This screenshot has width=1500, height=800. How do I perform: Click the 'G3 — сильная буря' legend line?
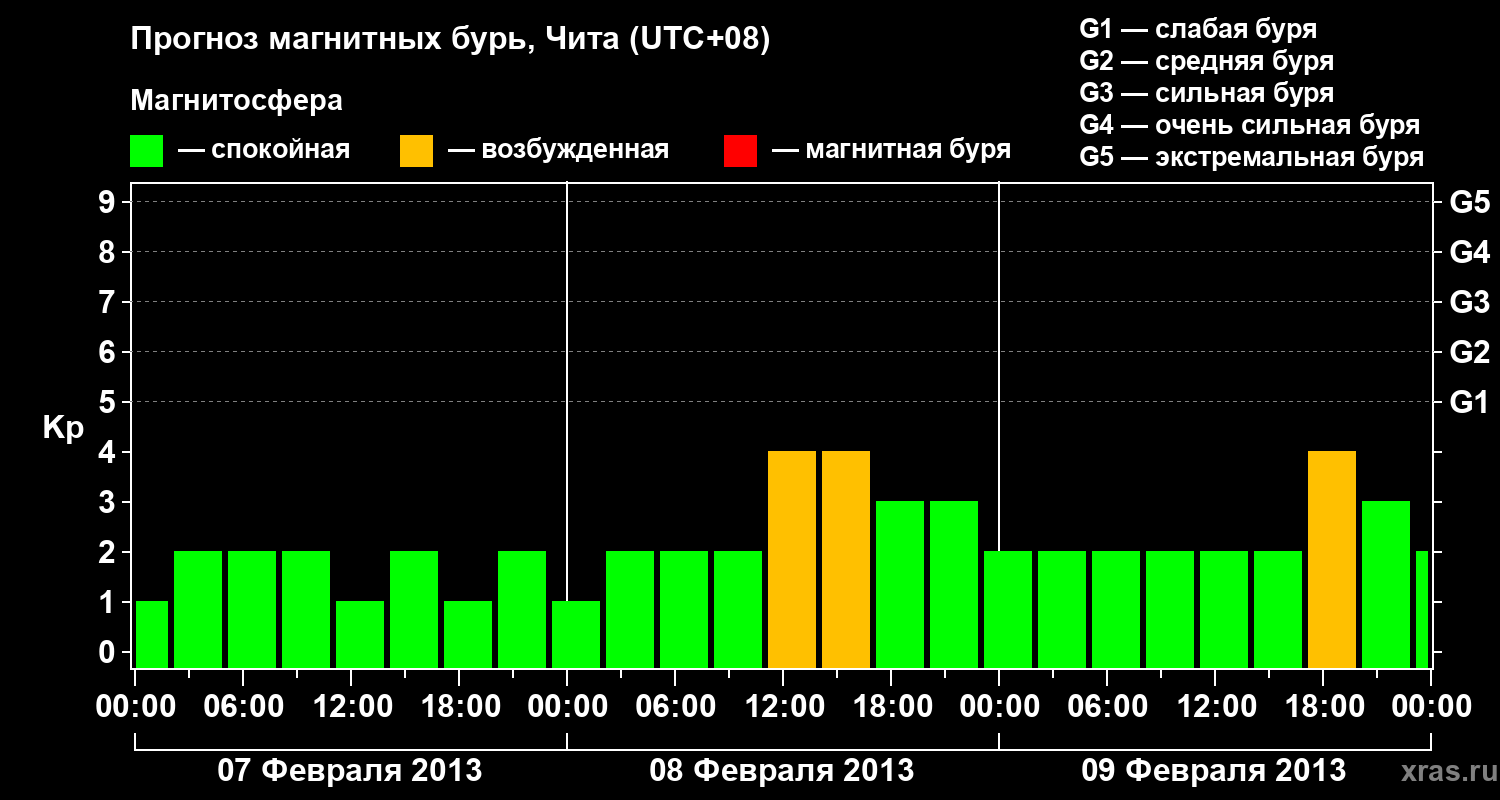[x=1207, y=93]
